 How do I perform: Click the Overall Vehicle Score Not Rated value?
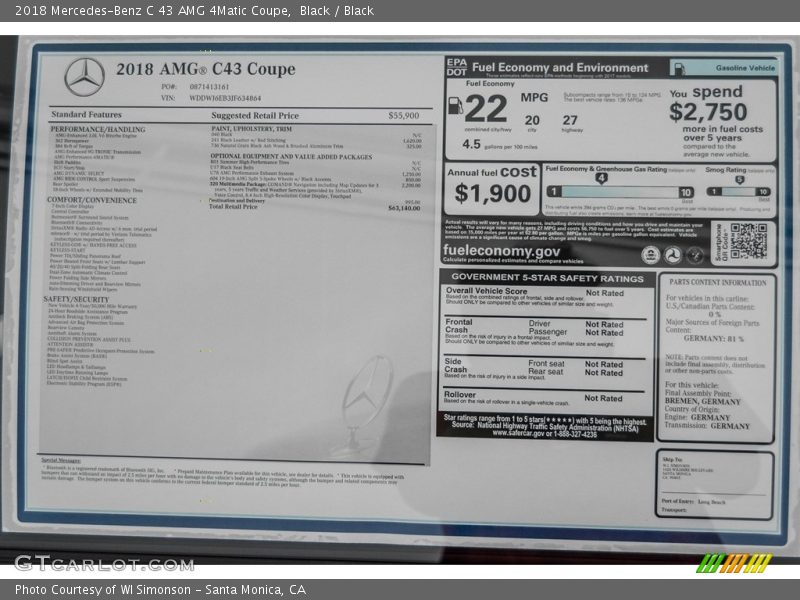tap(605, 293)
